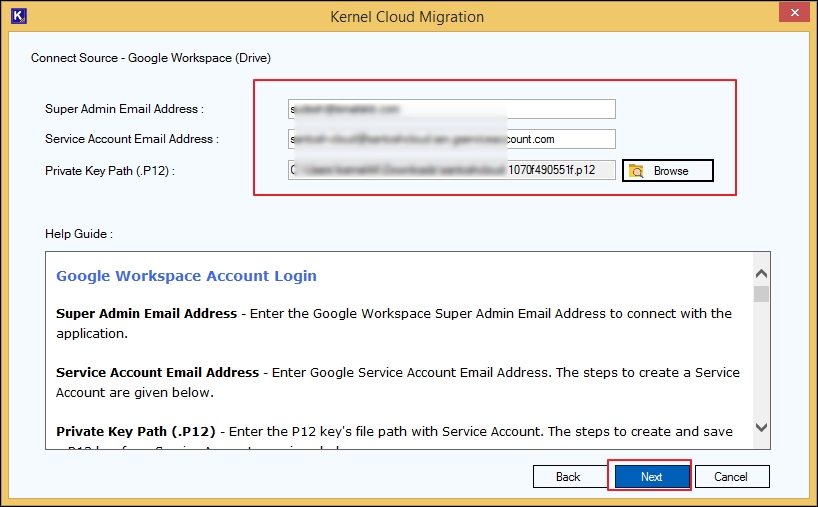Click the Kernel Cloud Migration title text
This screenshot has height=507, width=818.
pos(407,17)
